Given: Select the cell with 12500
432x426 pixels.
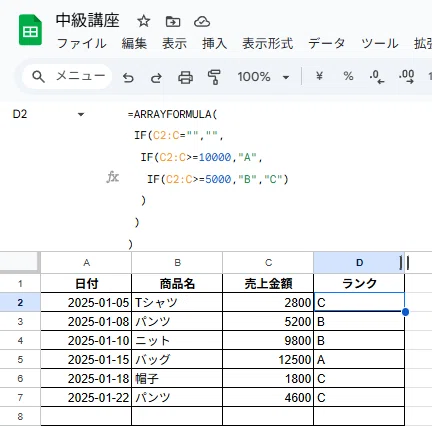Looking at the screenshot, I should pos(268,360).
